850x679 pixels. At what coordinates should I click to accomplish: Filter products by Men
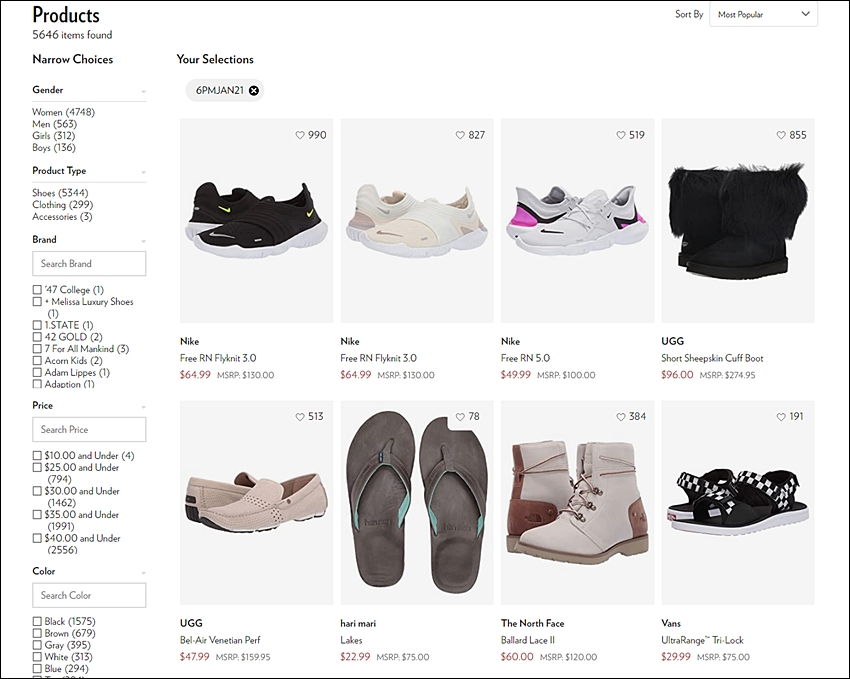coord(41,124)
